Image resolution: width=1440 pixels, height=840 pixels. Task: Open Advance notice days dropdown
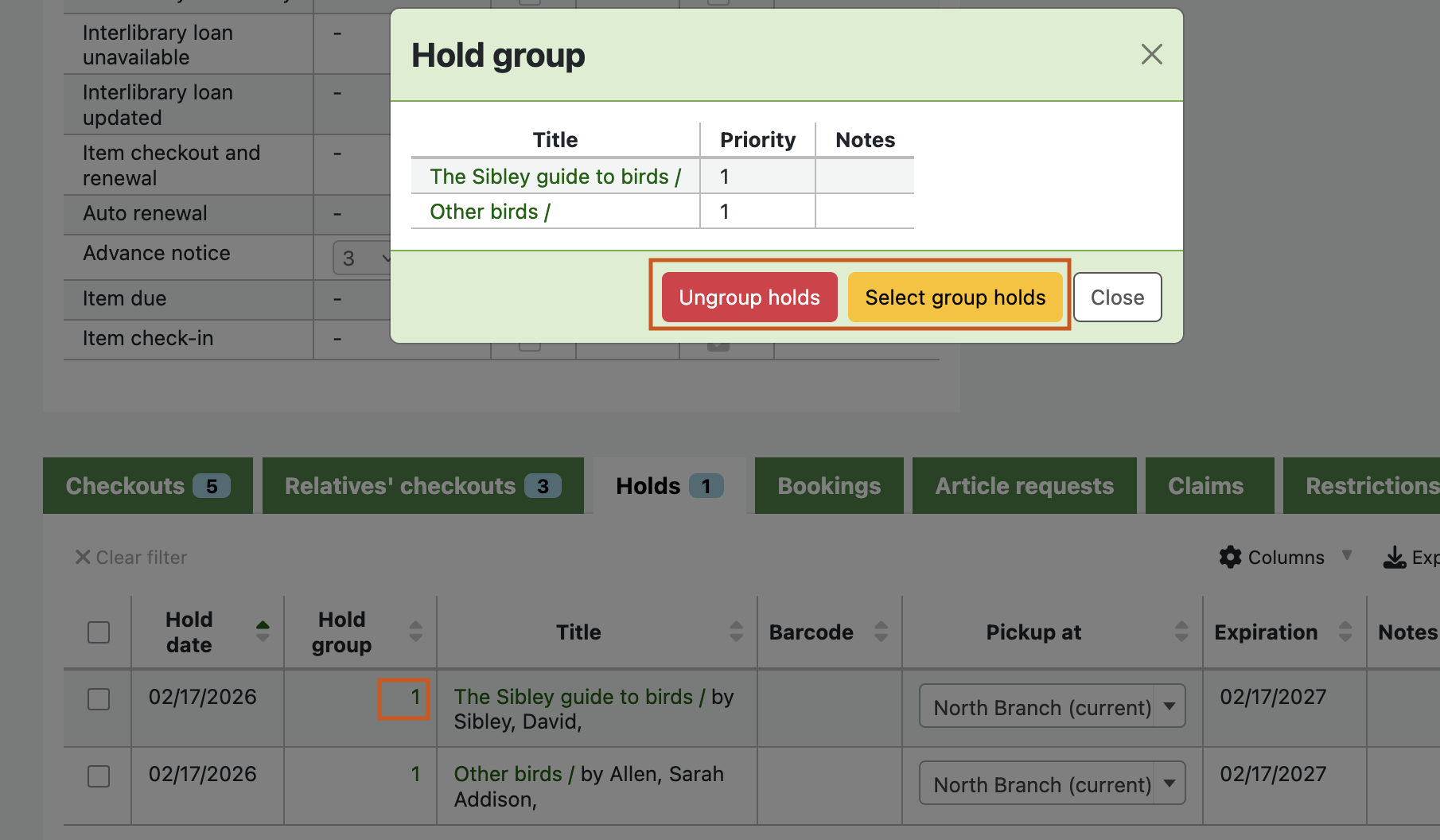[x=363, y=259]
